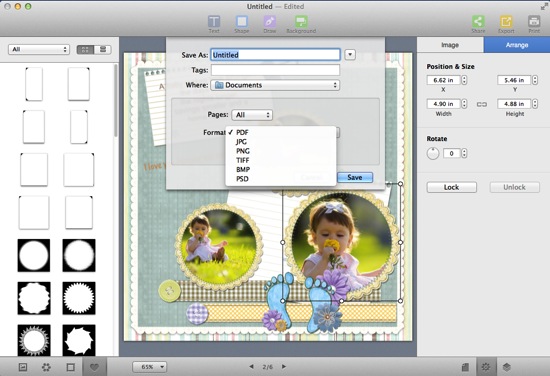Select the torn-edge mask thumbnail
550x376 pixels.
(79, 341)
